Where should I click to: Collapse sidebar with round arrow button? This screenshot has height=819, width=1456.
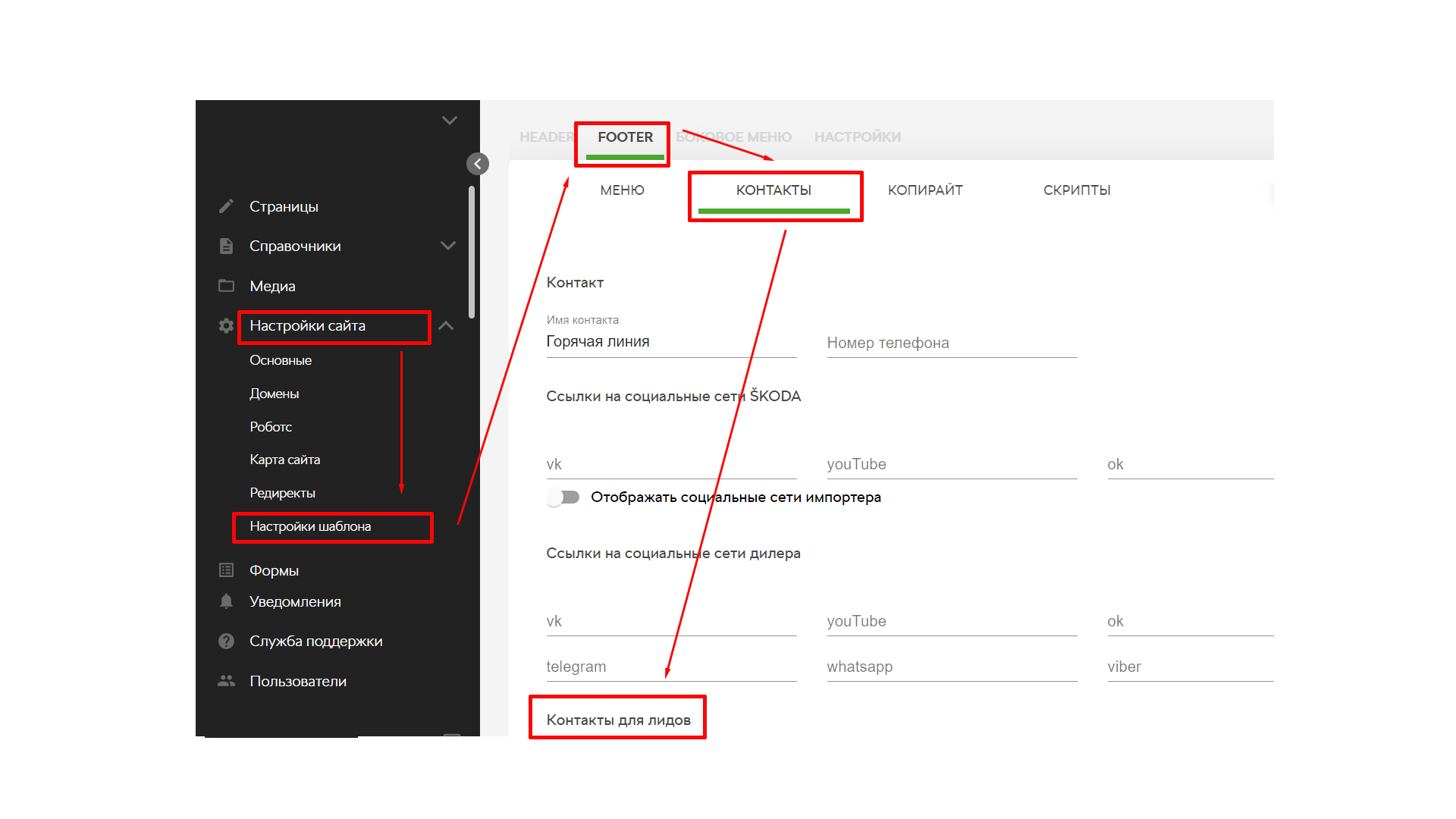(x=478, y=164)
